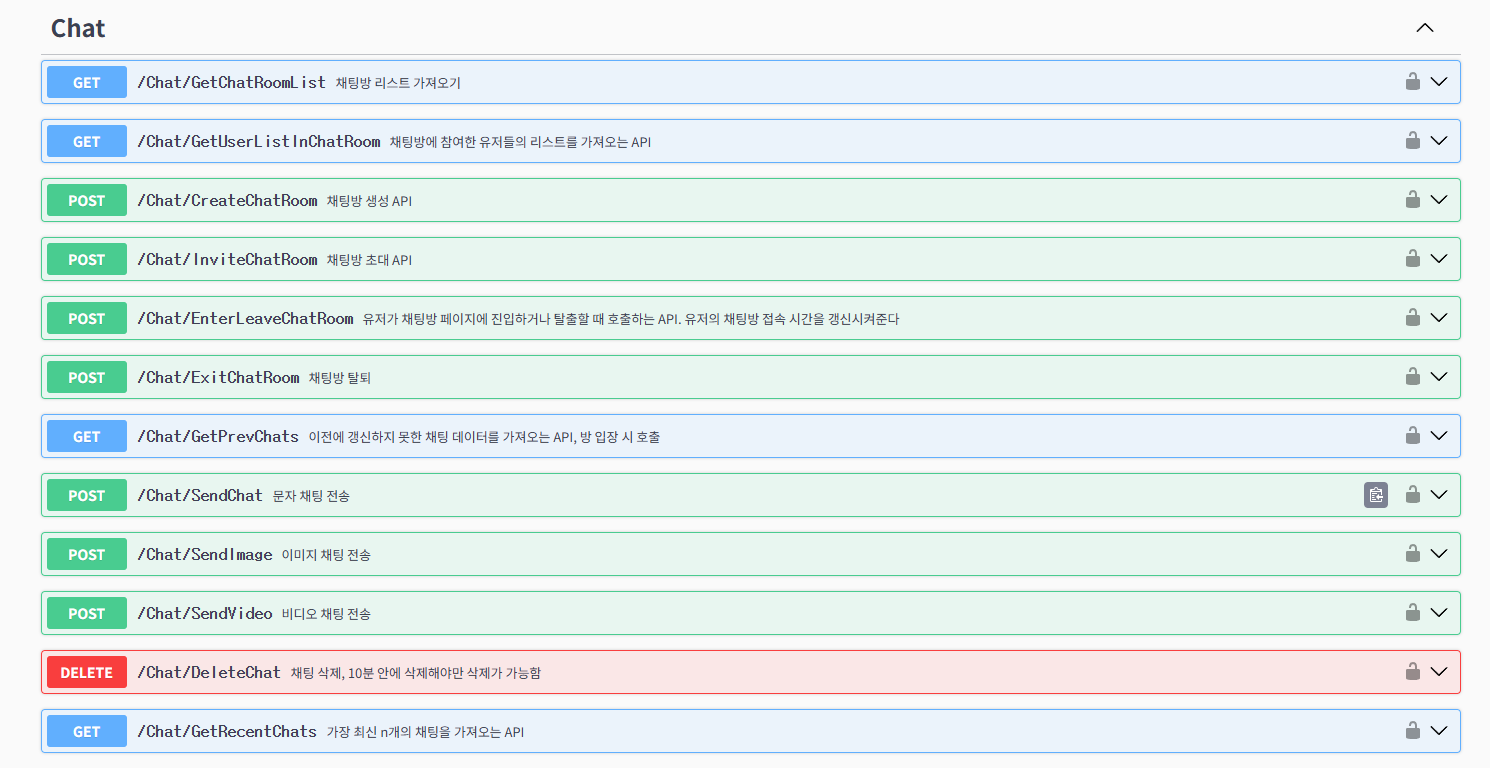
Task: Open the /Chat/CreateChatRoom path link
Action: 227,200
